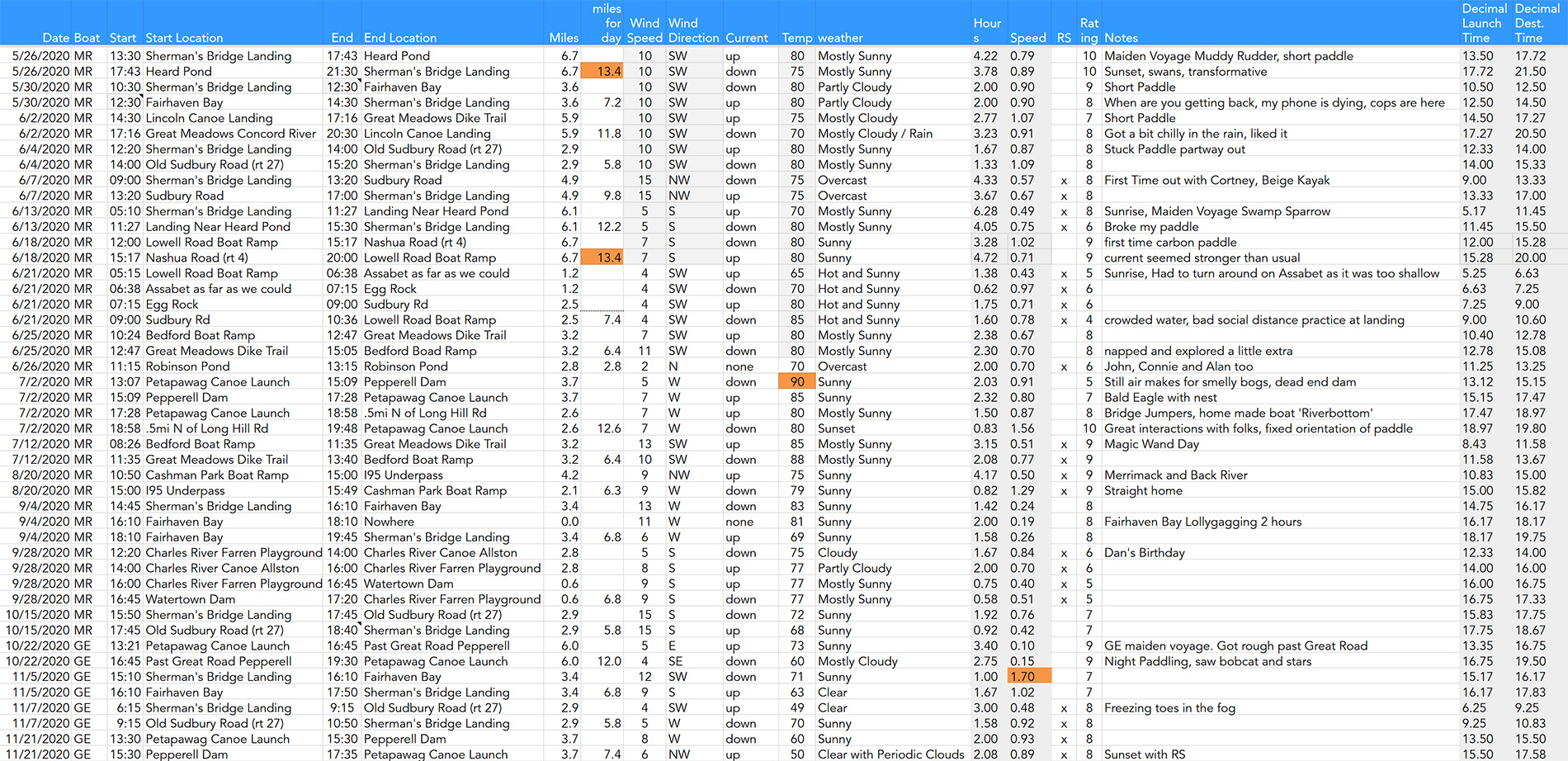Select the "miles for day" header cell

(607, 23)
